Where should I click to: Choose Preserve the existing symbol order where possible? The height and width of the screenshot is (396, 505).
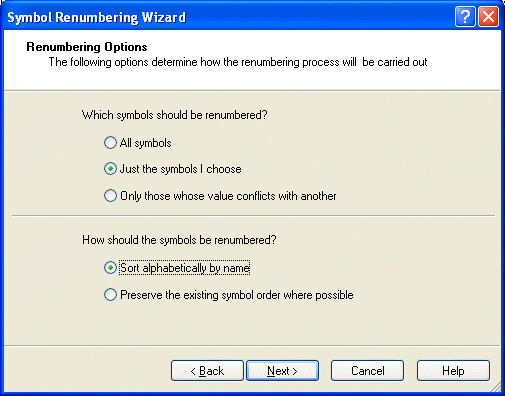pyautogui.click(x=229, y=295)
